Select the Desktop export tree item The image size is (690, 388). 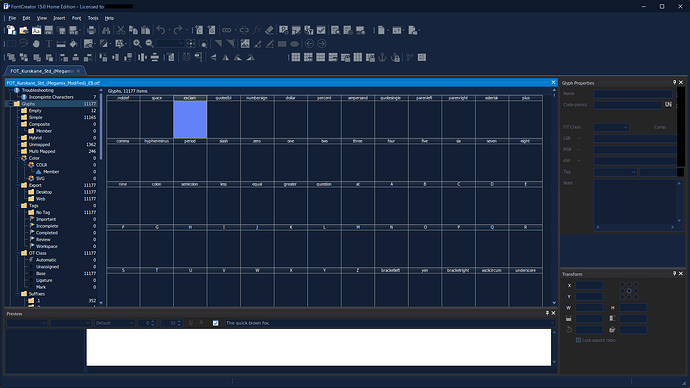[44, 192]
